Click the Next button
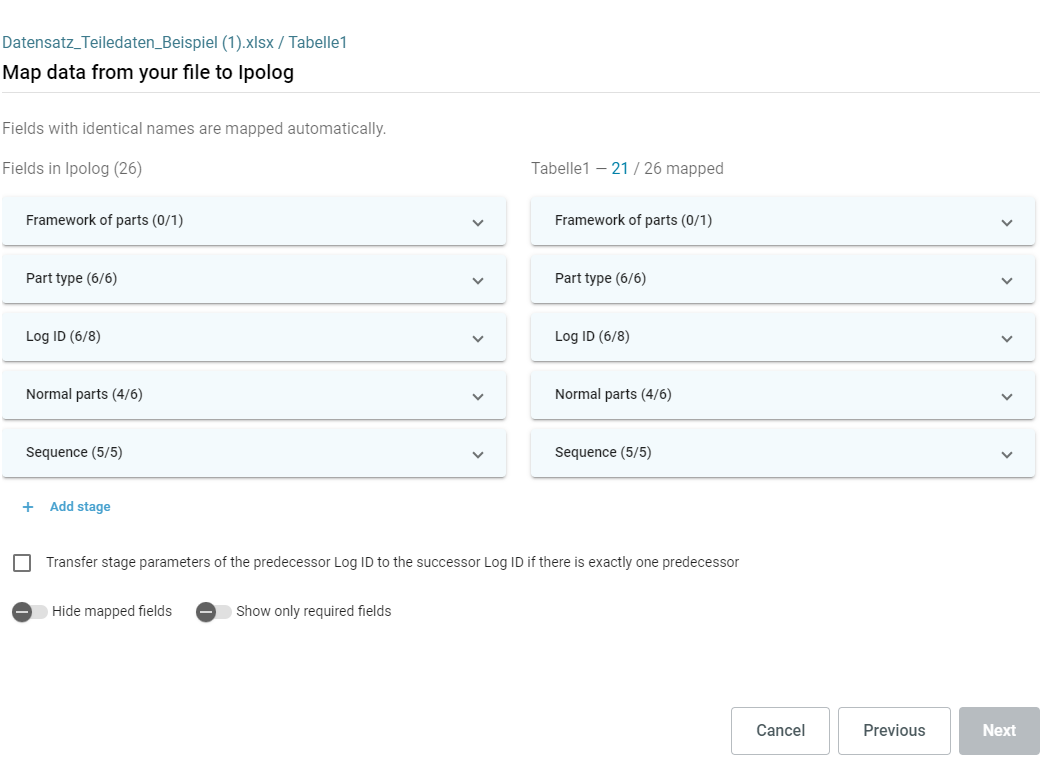1046x763 pixels. pos(999,731)
